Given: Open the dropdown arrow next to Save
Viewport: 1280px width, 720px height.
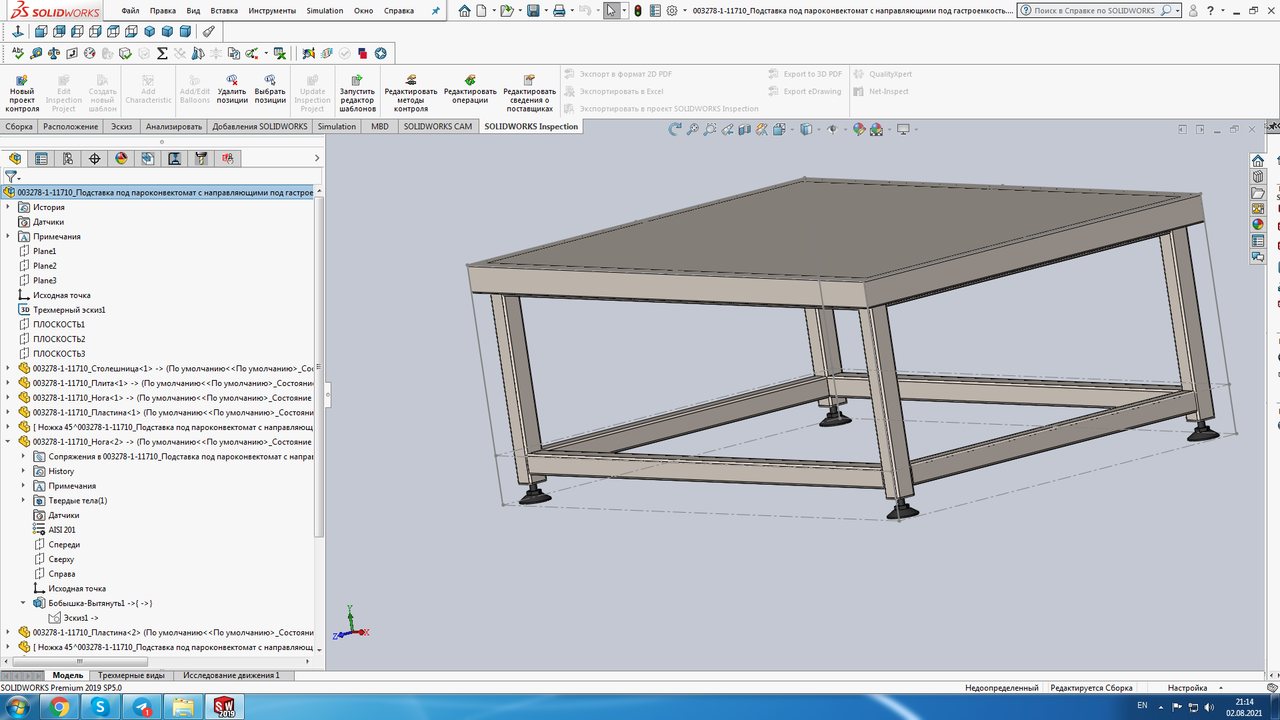Looking at the screenshot, I should pos(545,11).
